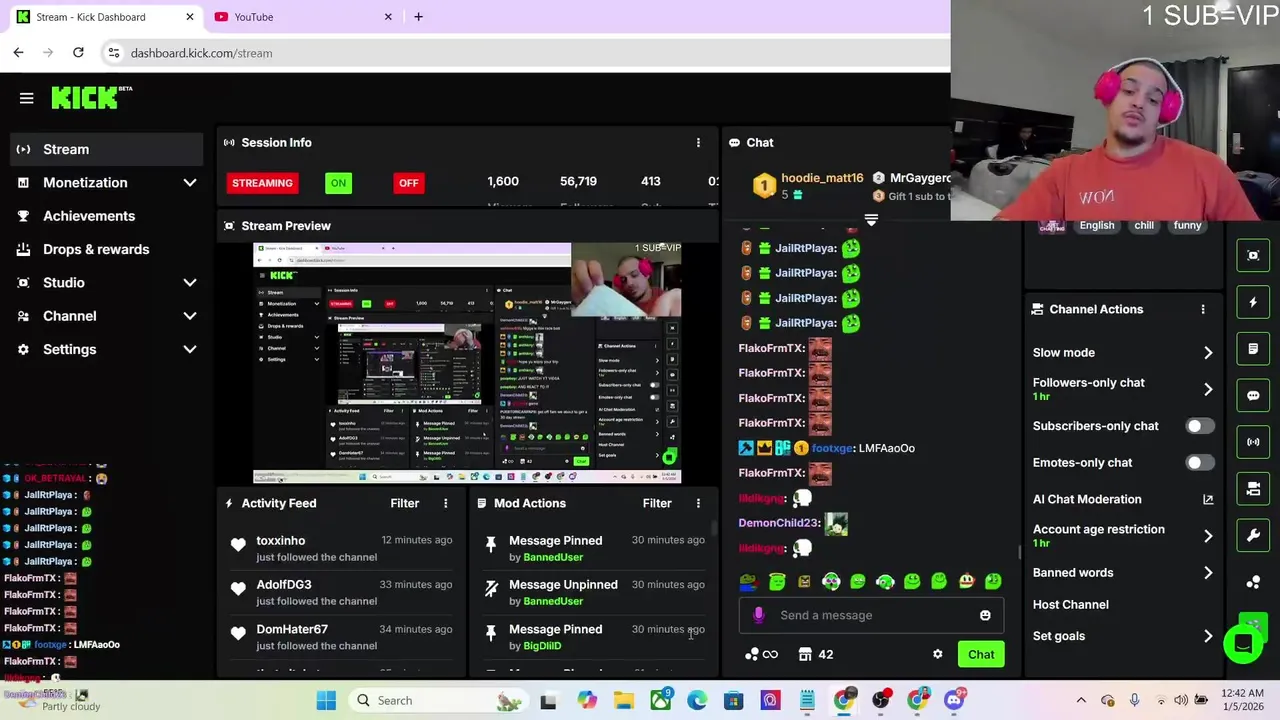Open Discord from the taskbar
The width and height of the screenshot is (1280, 720).
954,700
